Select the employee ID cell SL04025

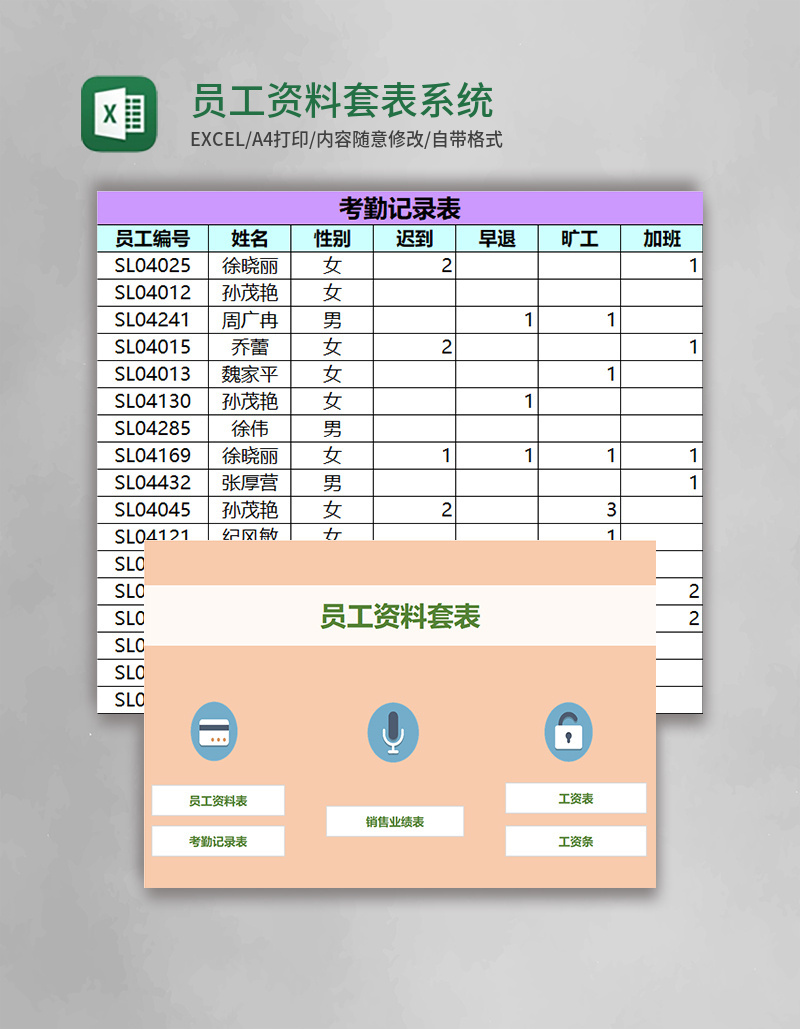pyautogui.click(x=150, y=266)
